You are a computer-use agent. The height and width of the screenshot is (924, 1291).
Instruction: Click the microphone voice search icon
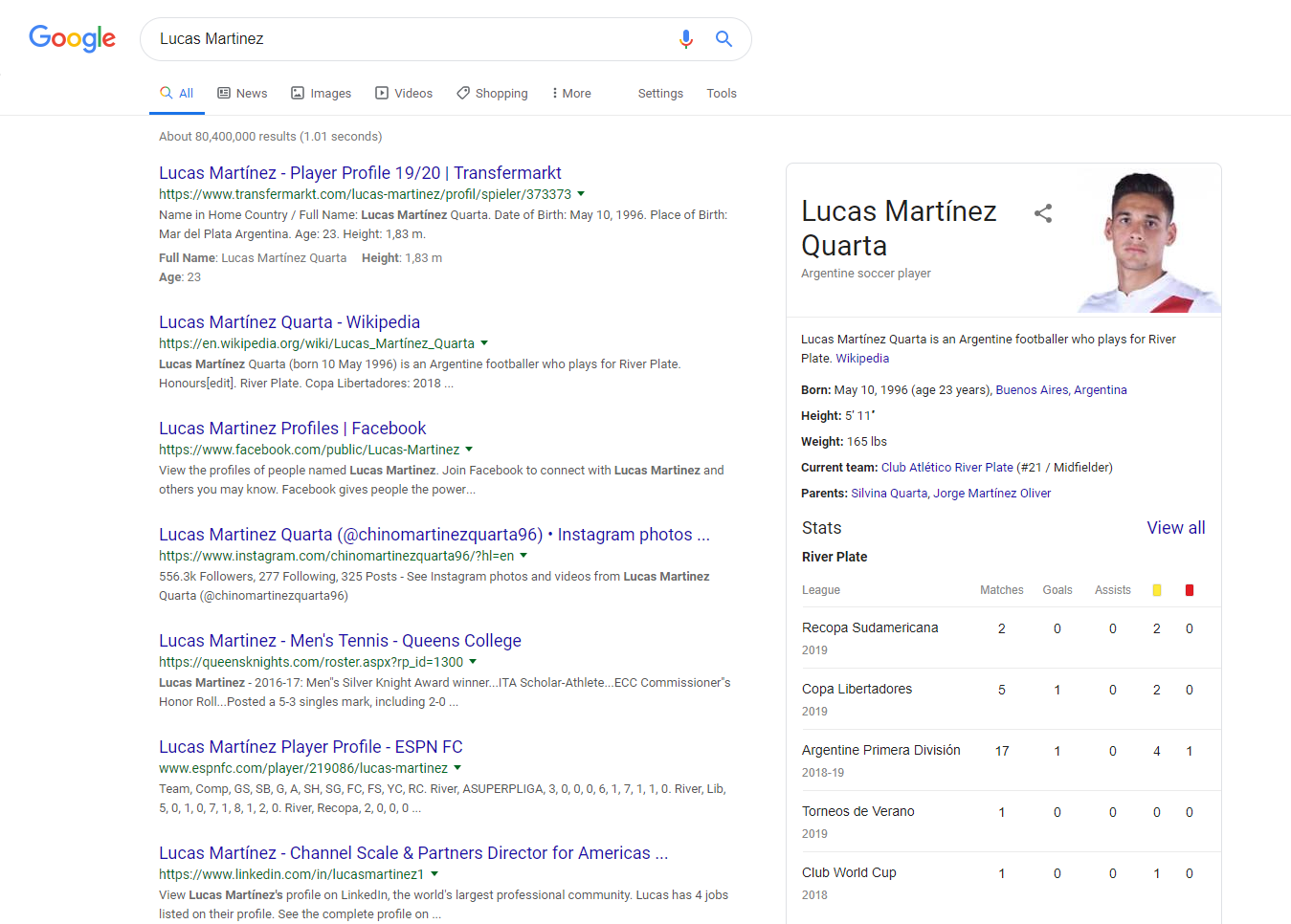[686, 39]
